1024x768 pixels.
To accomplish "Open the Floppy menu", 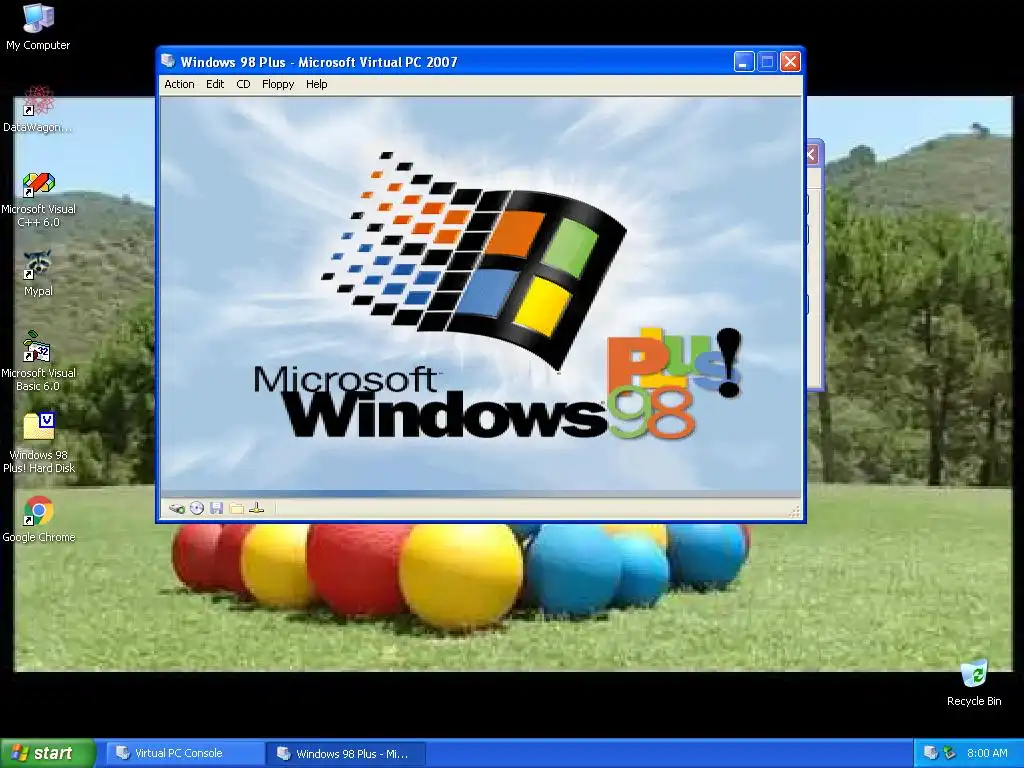I will point(278,84).
